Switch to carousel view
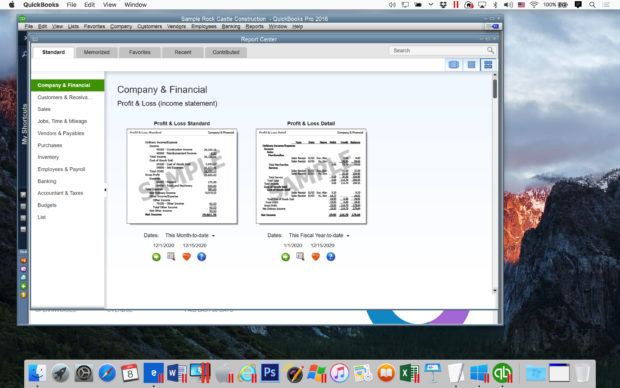 click(454, 64)
